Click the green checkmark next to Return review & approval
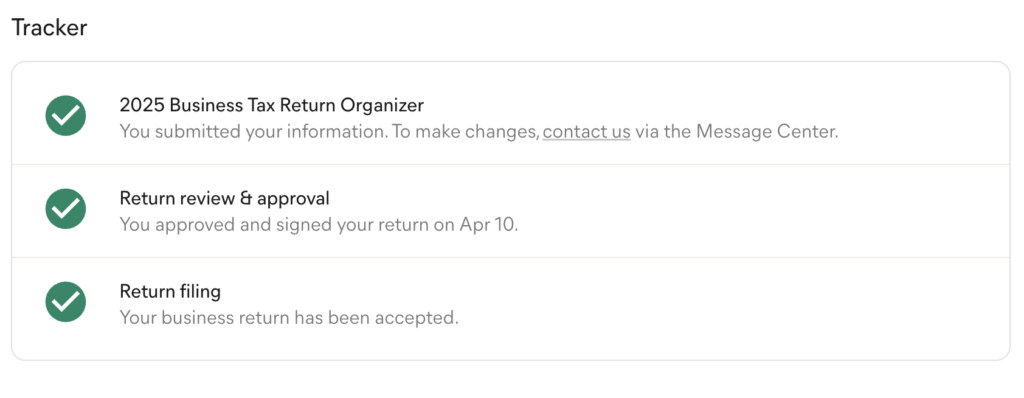Screen dimensions: 1024x398 tap(65, 208)
